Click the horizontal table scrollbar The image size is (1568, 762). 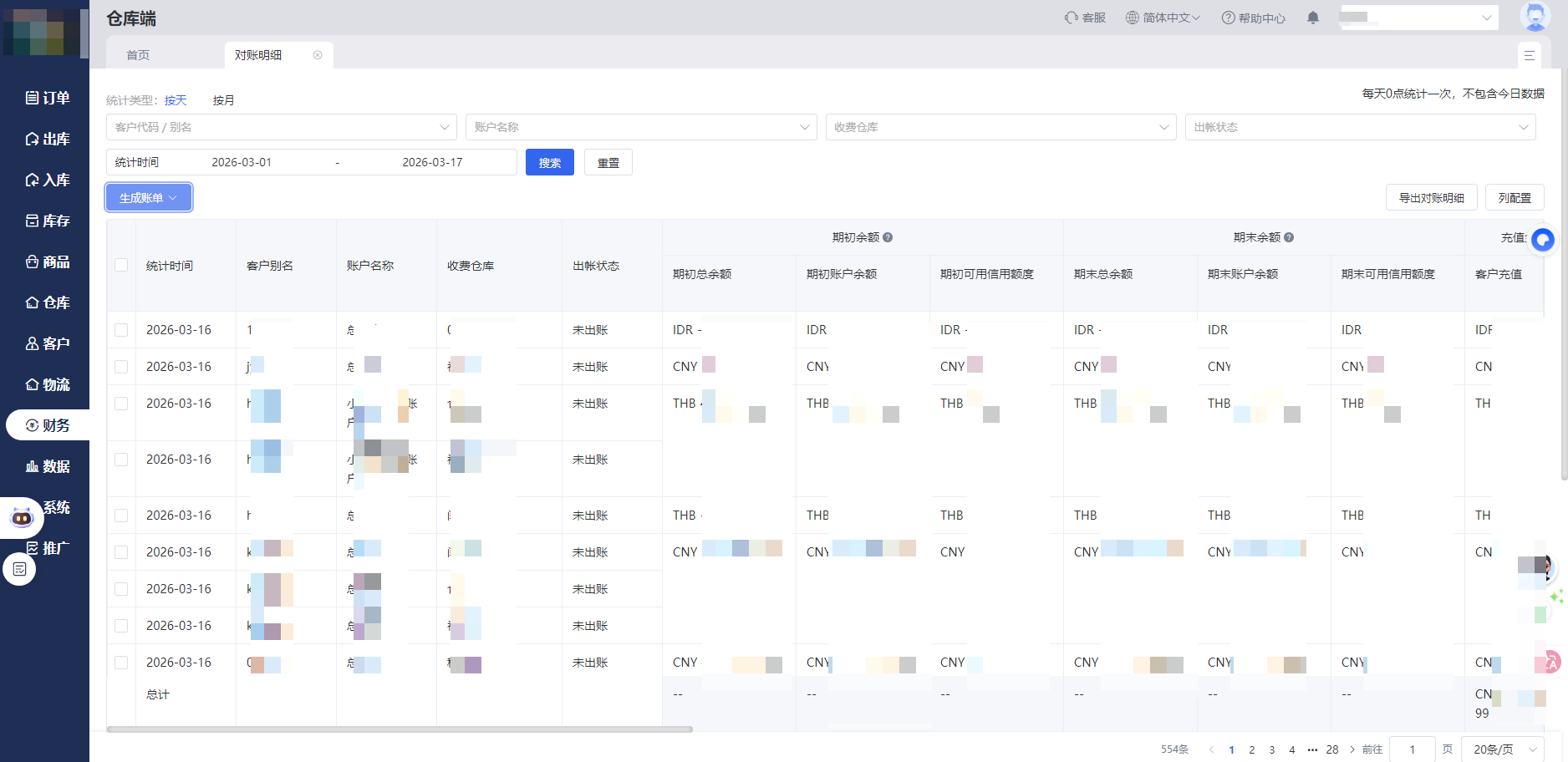click(400, 729)
